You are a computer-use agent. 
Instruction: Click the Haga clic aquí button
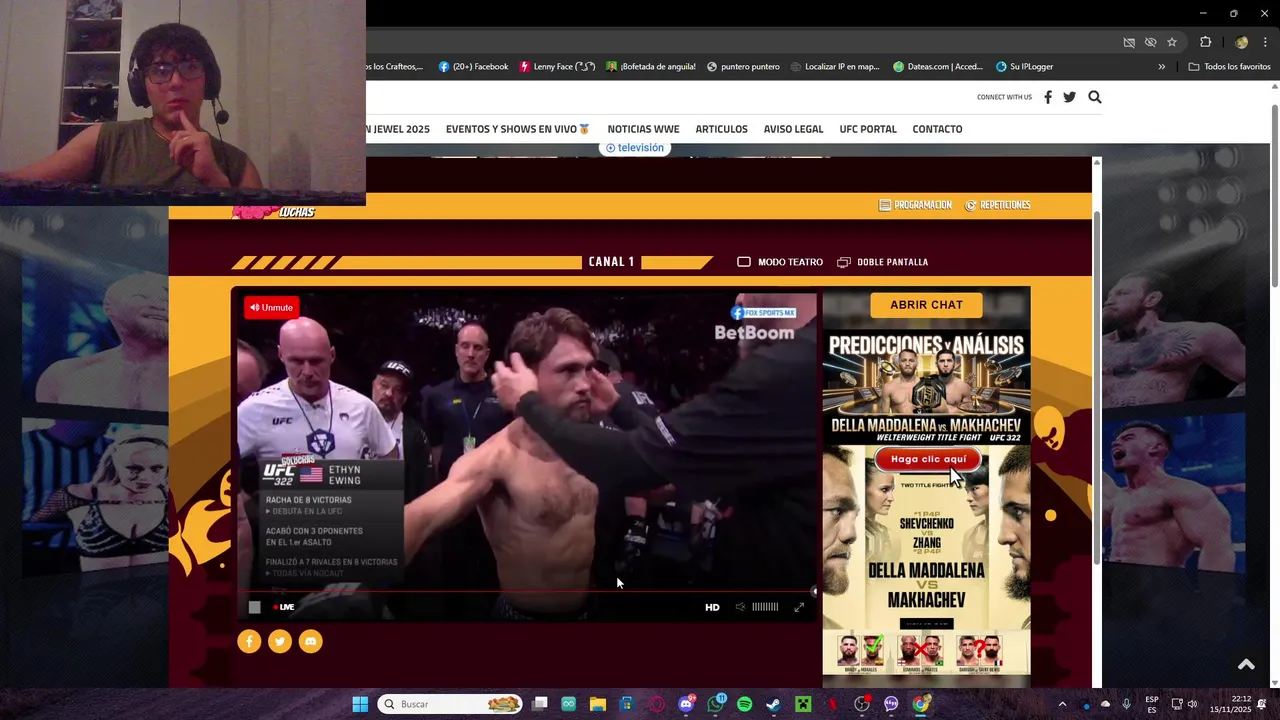pos(928,459)
